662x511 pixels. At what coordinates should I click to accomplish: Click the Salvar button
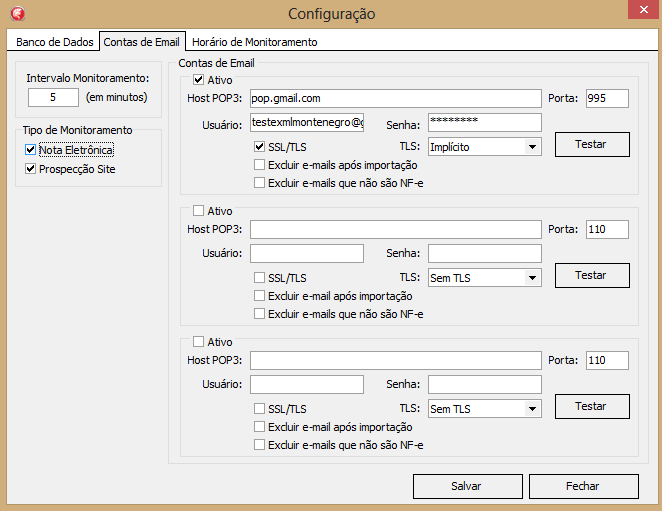(467, 486)
